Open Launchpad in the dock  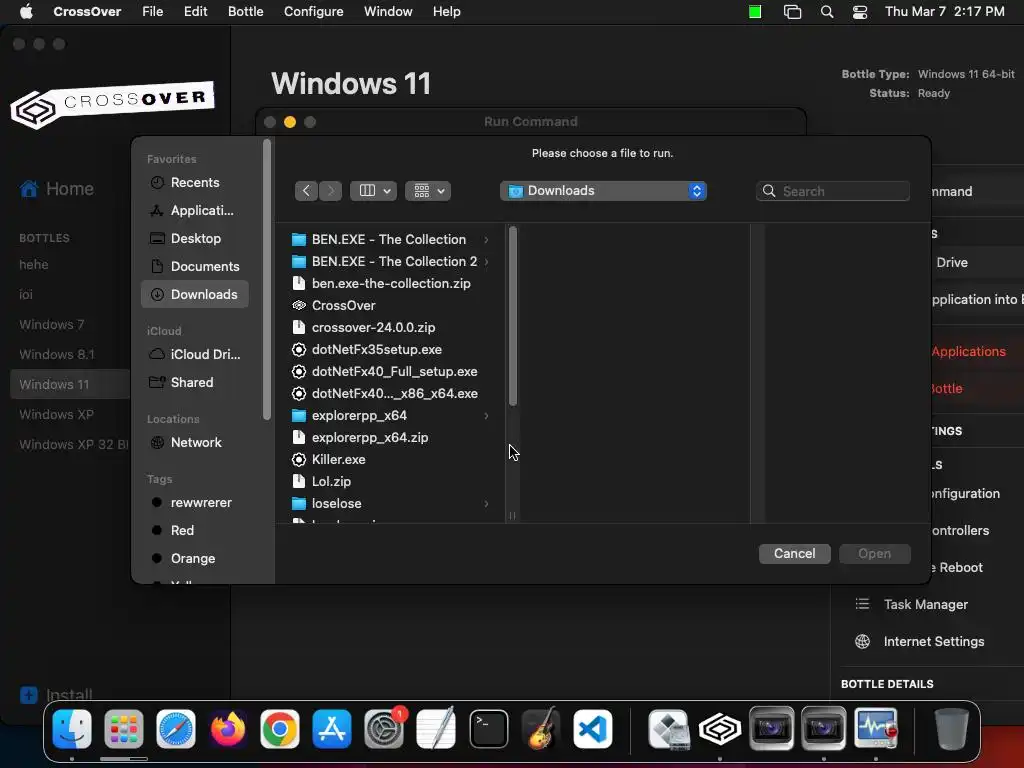[x=123, y=728]
